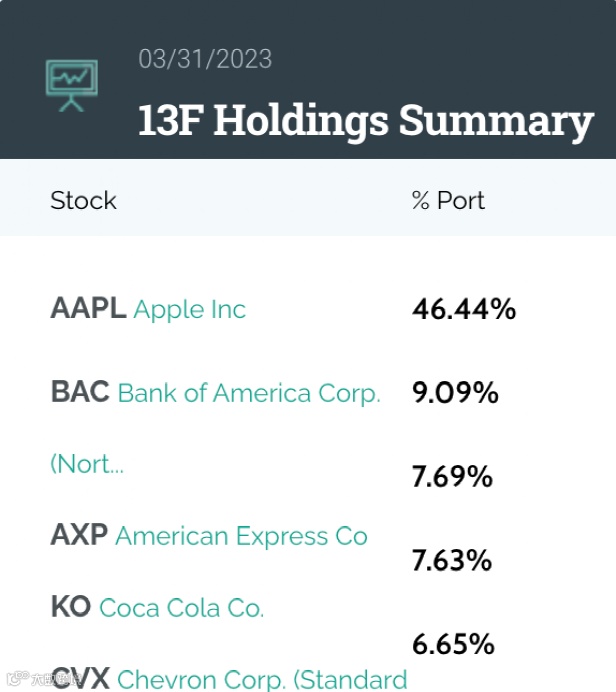
Task: Click the KO ticker symbol
Action: click(70, 607)
